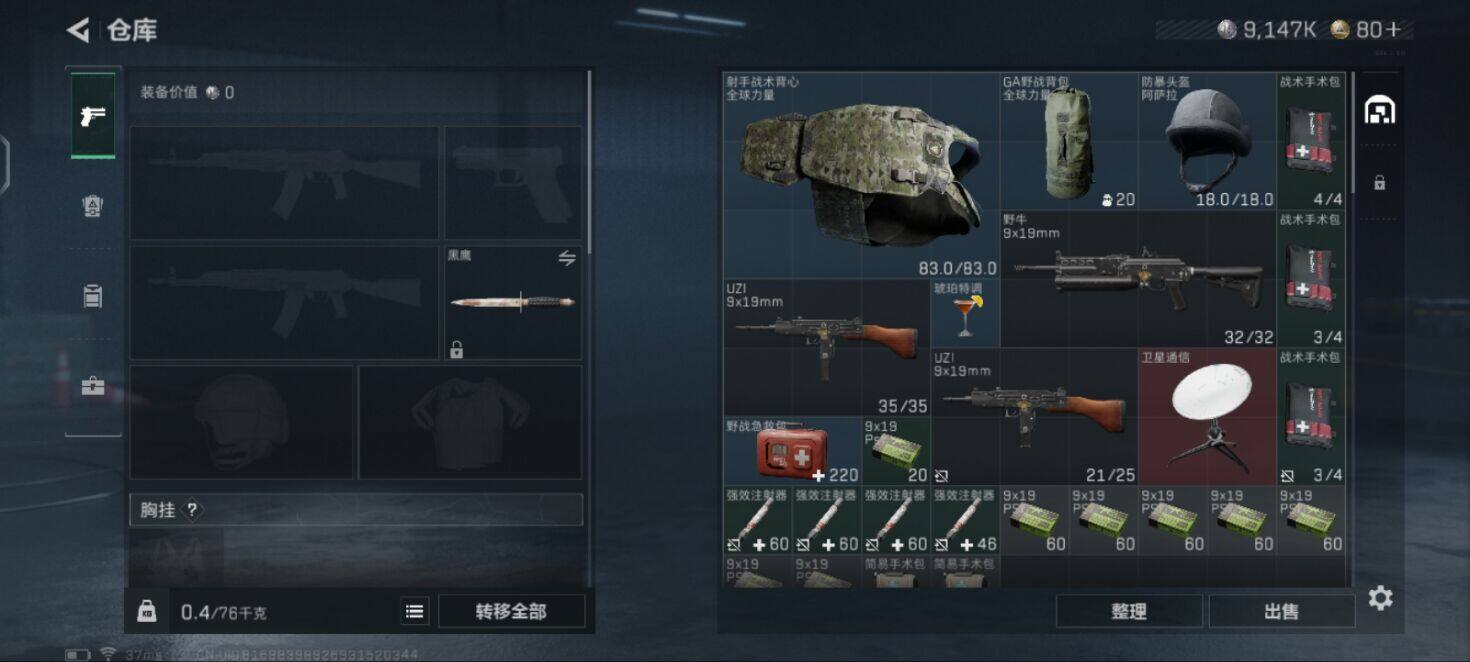The height and width of the screenshot is (662, 1470).
Task: Click the swap icon on 黑鹰 knife slot
Action: tap(567, 258)
